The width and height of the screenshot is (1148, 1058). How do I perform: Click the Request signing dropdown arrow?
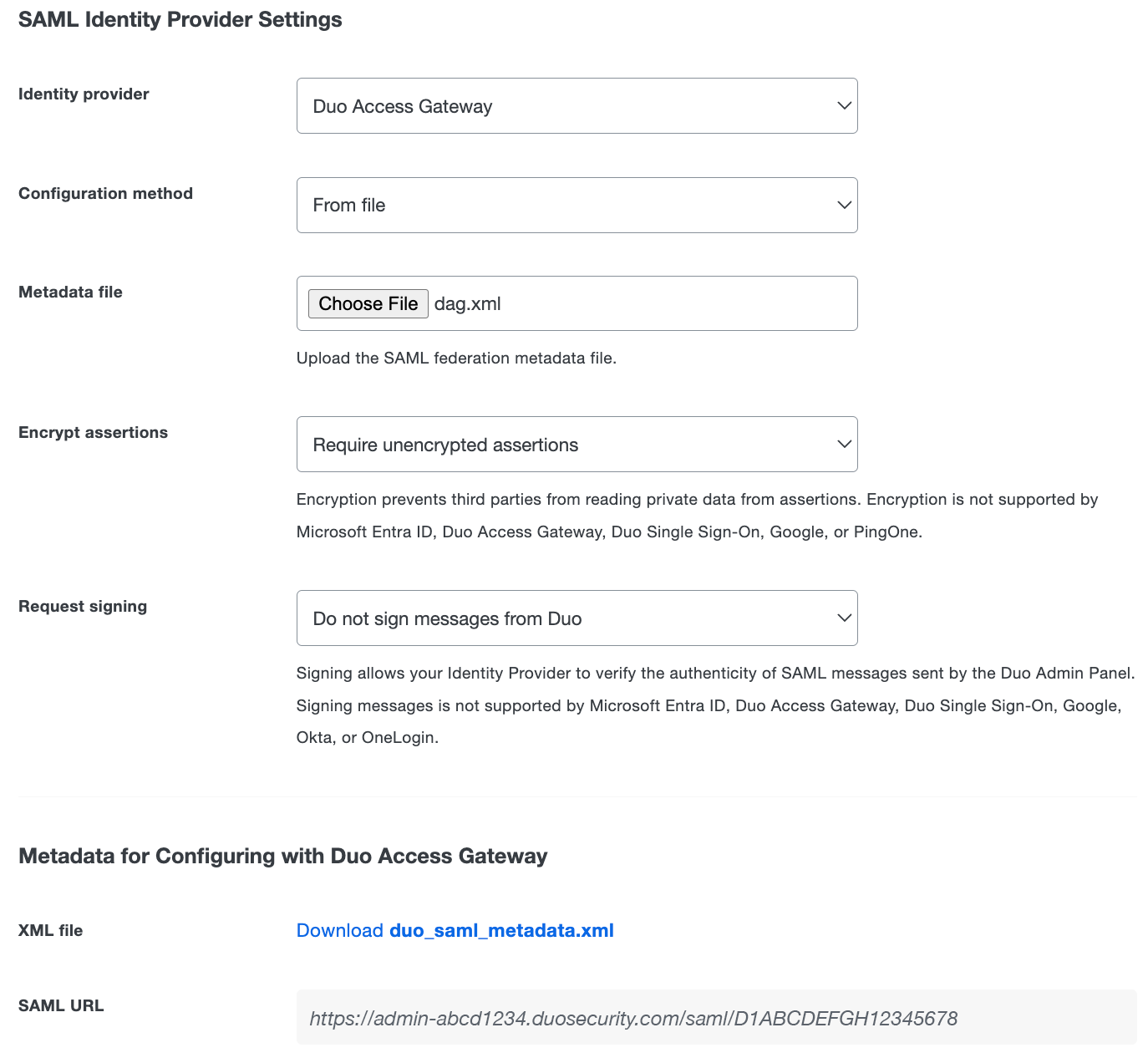tap(843, 618)
